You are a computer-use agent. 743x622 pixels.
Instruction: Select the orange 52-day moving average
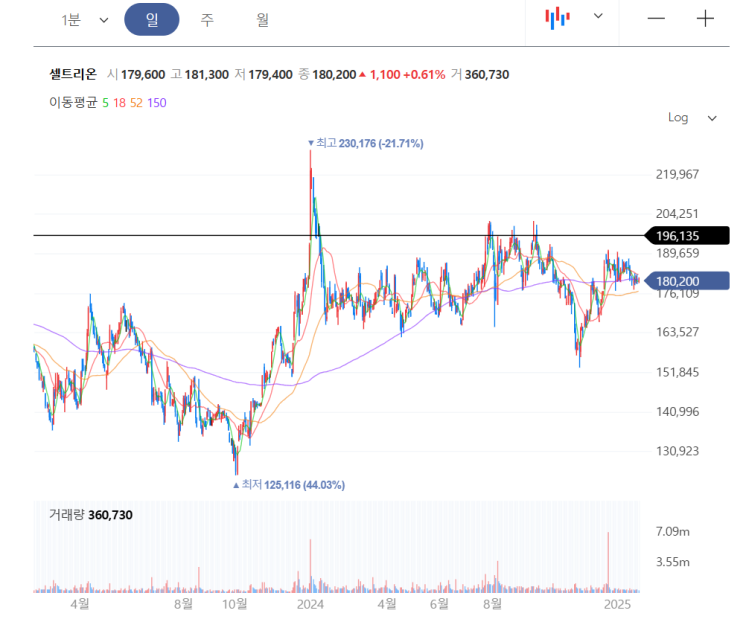click(x=136, y=103)
